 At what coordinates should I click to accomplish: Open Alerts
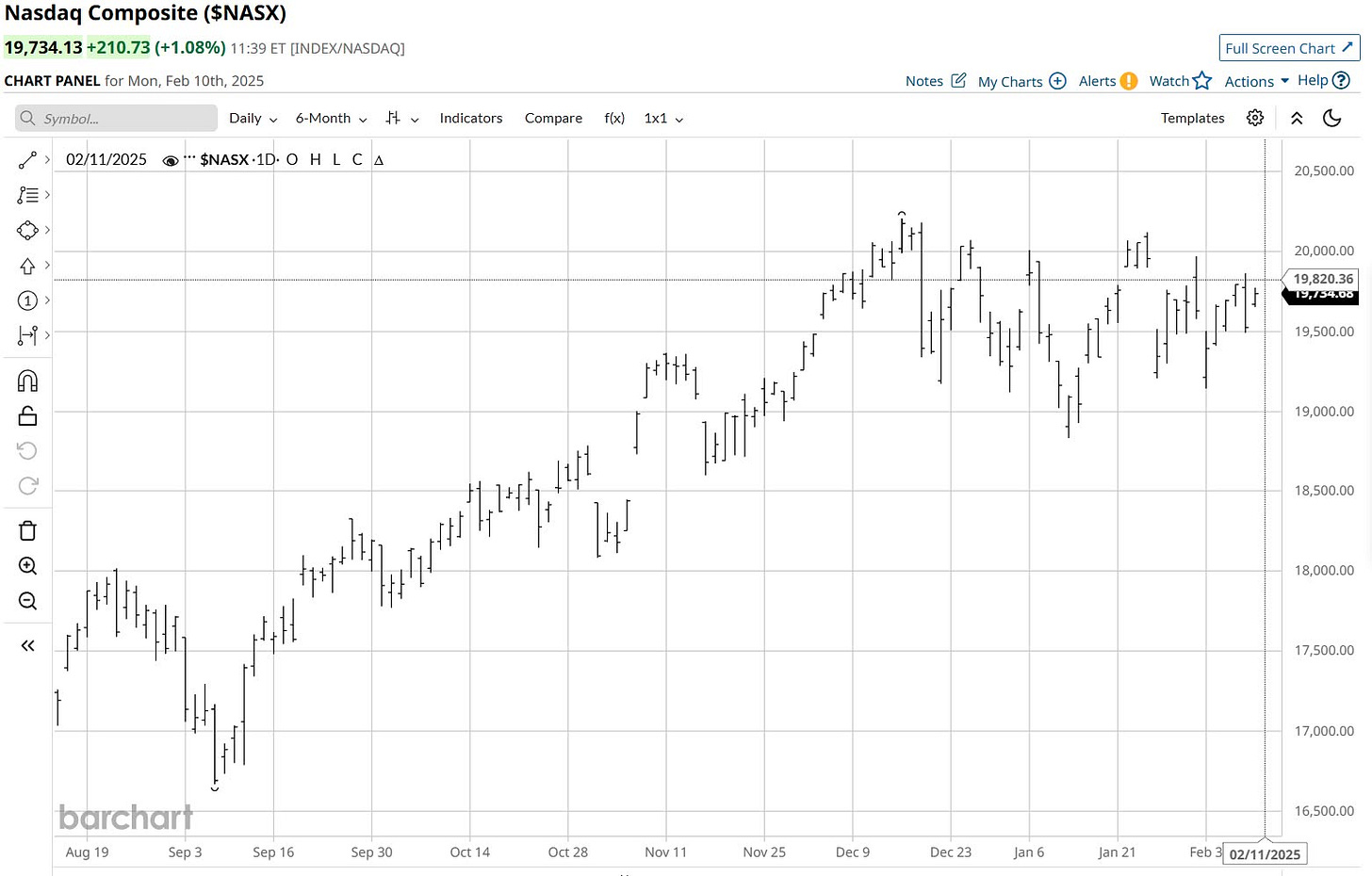1097,81
